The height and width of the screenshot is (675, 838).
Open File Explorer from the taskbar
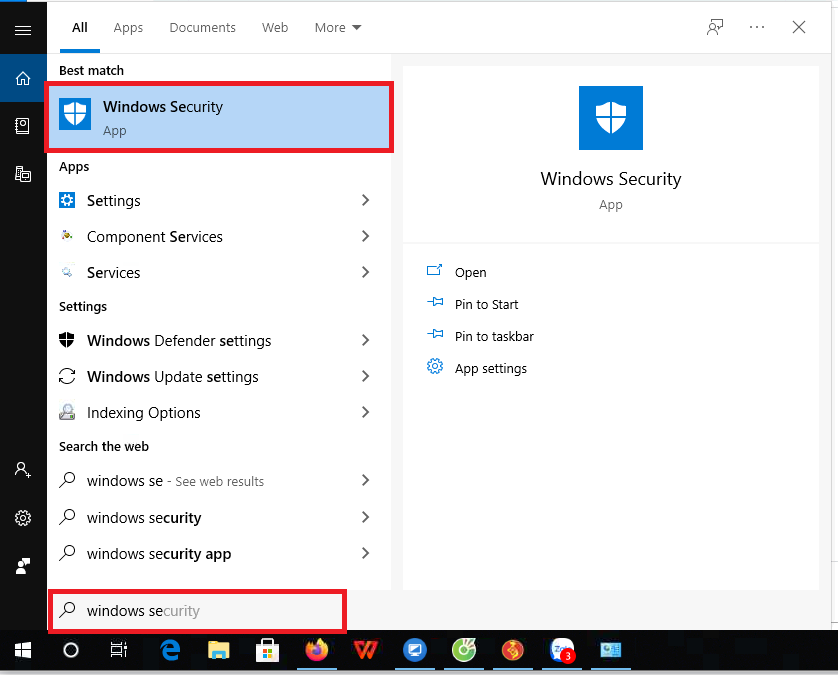coord(219,650)
